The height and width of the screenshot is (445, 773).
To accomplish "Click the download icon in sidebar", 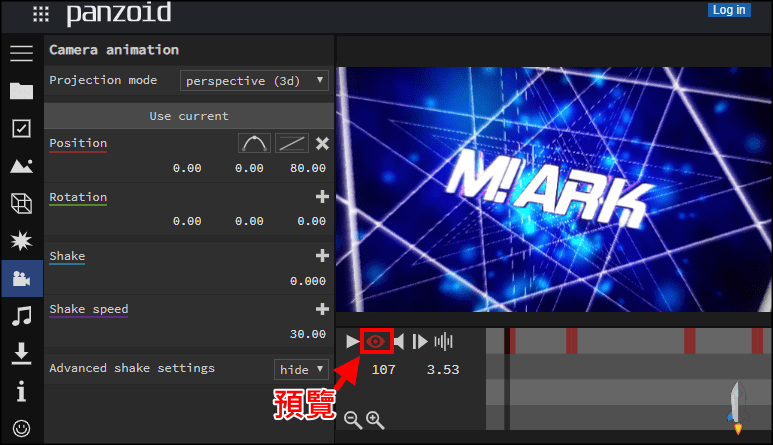I will 21,353.
